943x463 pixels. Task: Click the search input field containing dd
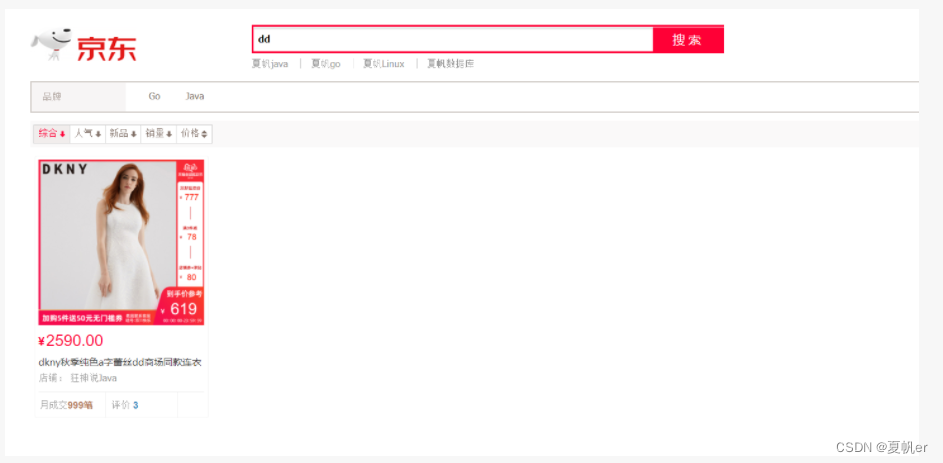[x=453, y=40]
